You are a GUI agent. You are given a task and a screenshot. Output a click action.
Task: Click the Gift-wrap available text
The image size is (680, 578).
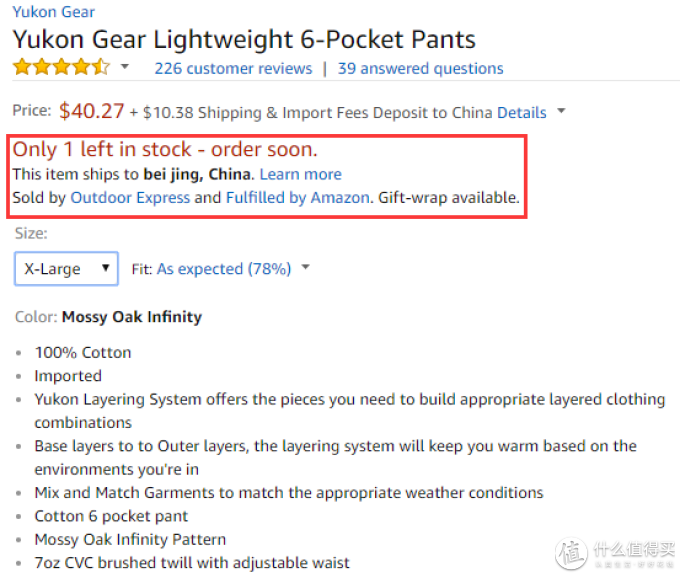pyautogui.click(x=448, y=198)
